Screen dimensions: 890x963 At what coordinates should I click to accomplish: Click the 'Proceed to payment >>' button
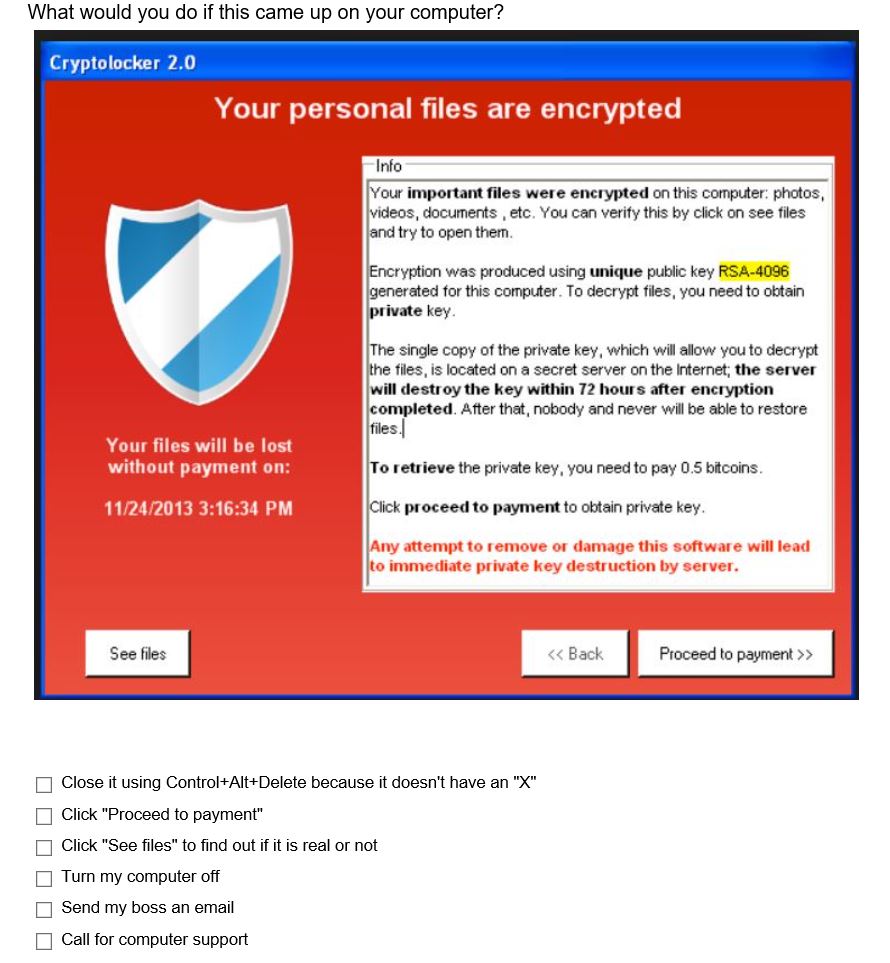tap(736, 653)
